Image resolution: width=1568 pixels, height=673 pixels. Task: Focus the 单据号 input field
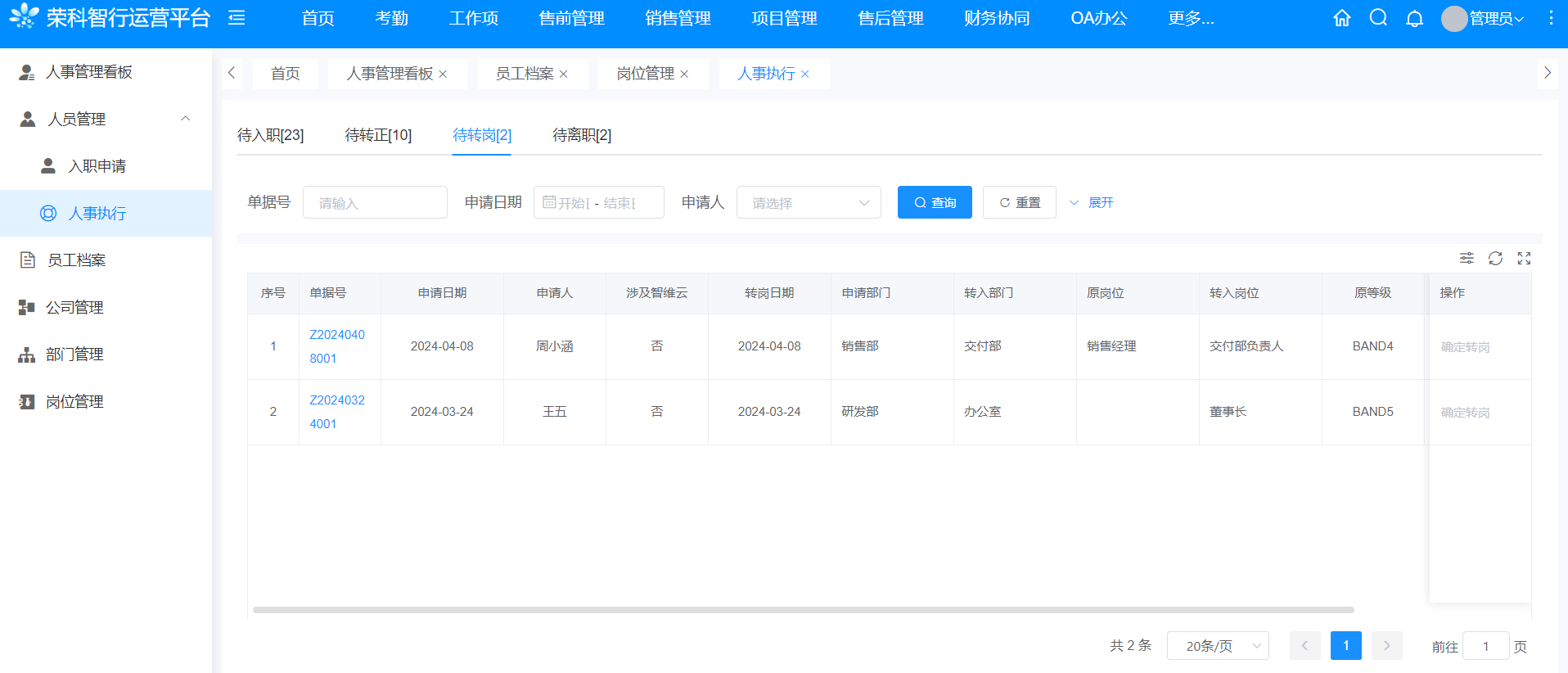tap(375, 202)
